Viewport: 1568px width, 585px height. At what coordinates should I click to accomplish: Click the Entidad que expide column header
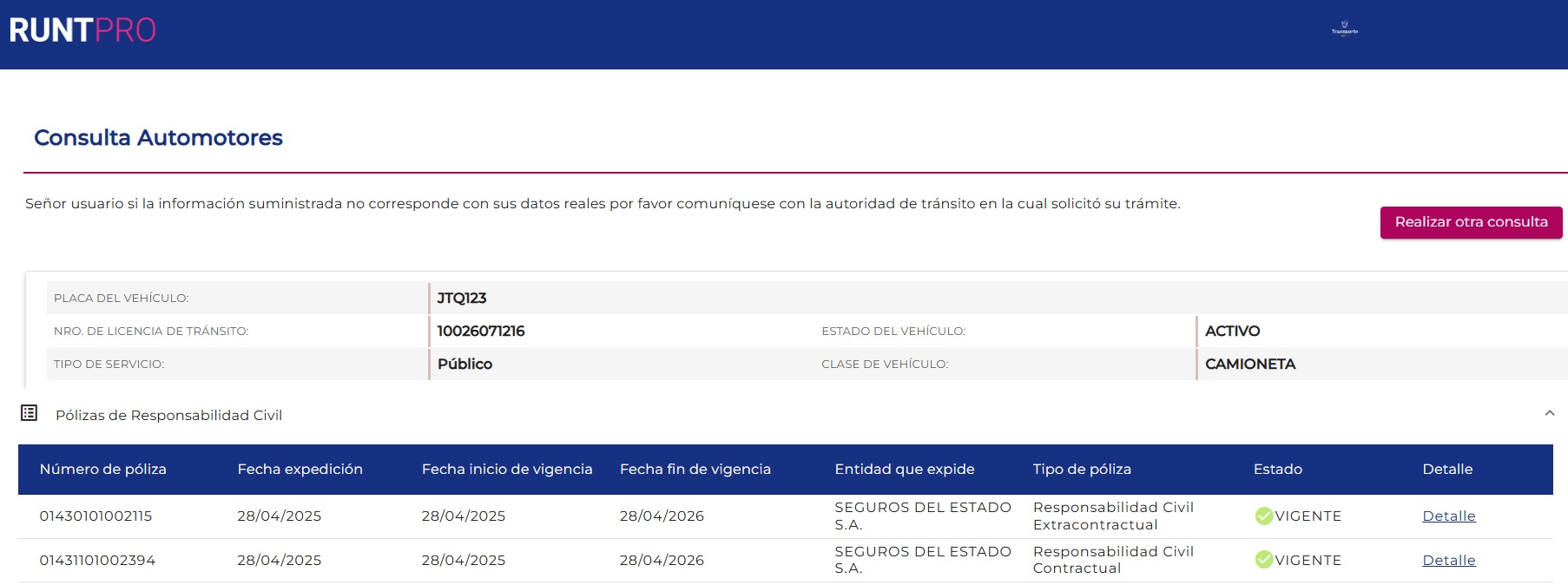[904, 470]
